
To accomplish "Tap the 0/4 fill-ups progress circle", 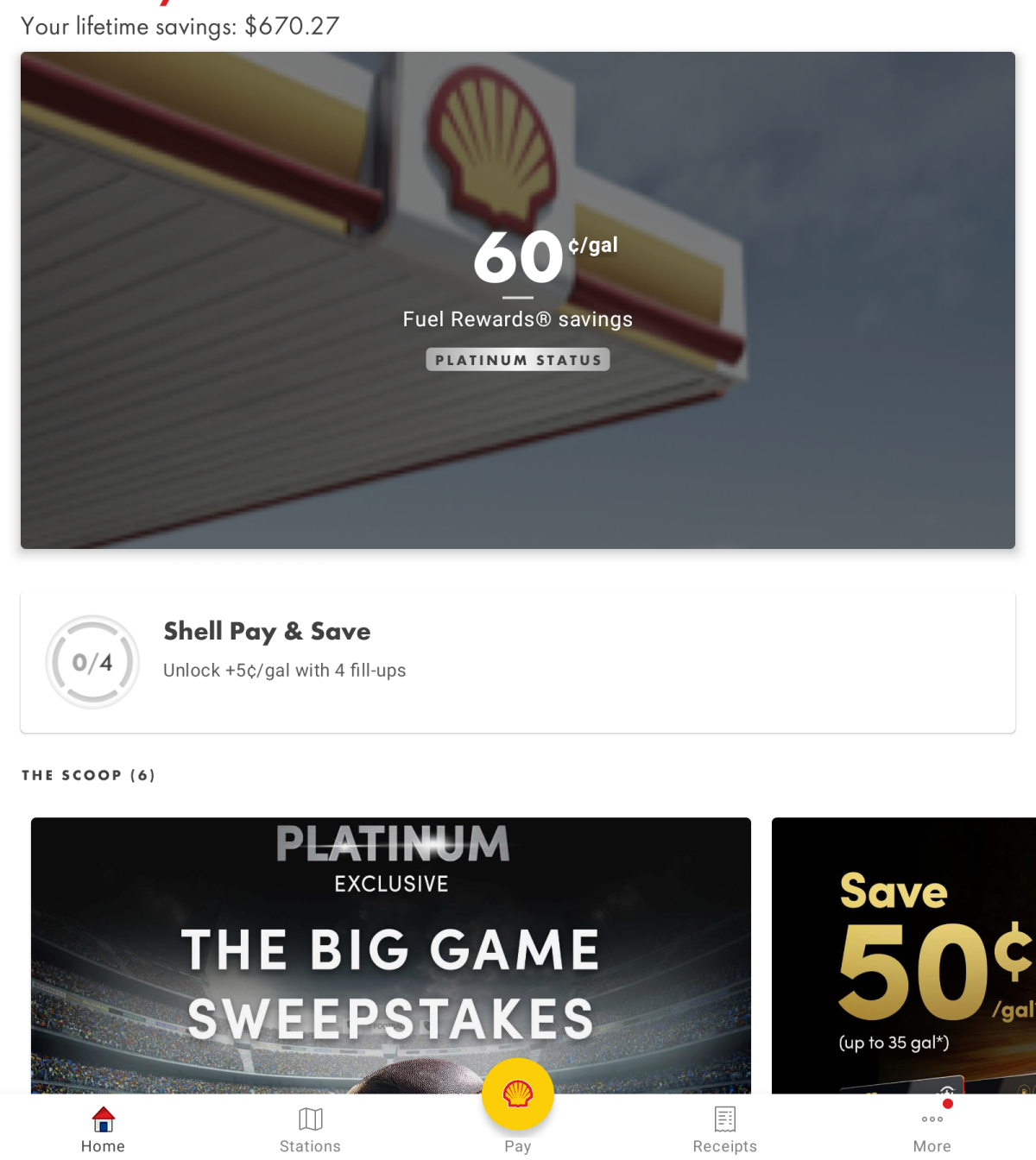I will 92,662.
